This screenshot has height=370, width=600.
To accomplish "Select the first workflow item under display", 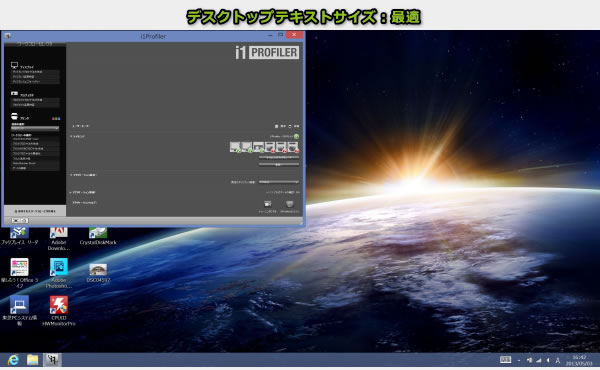I will point(35,72).
